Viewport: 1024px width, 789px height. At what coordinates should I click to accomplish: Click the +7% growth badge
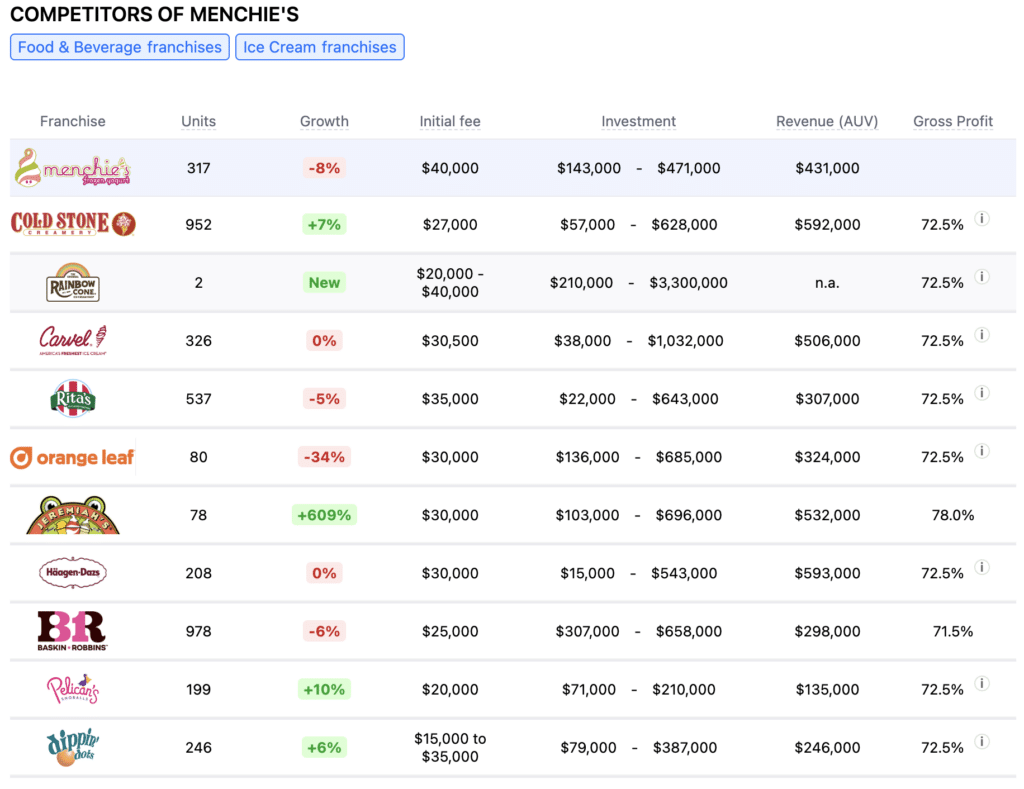coord(324,225)
